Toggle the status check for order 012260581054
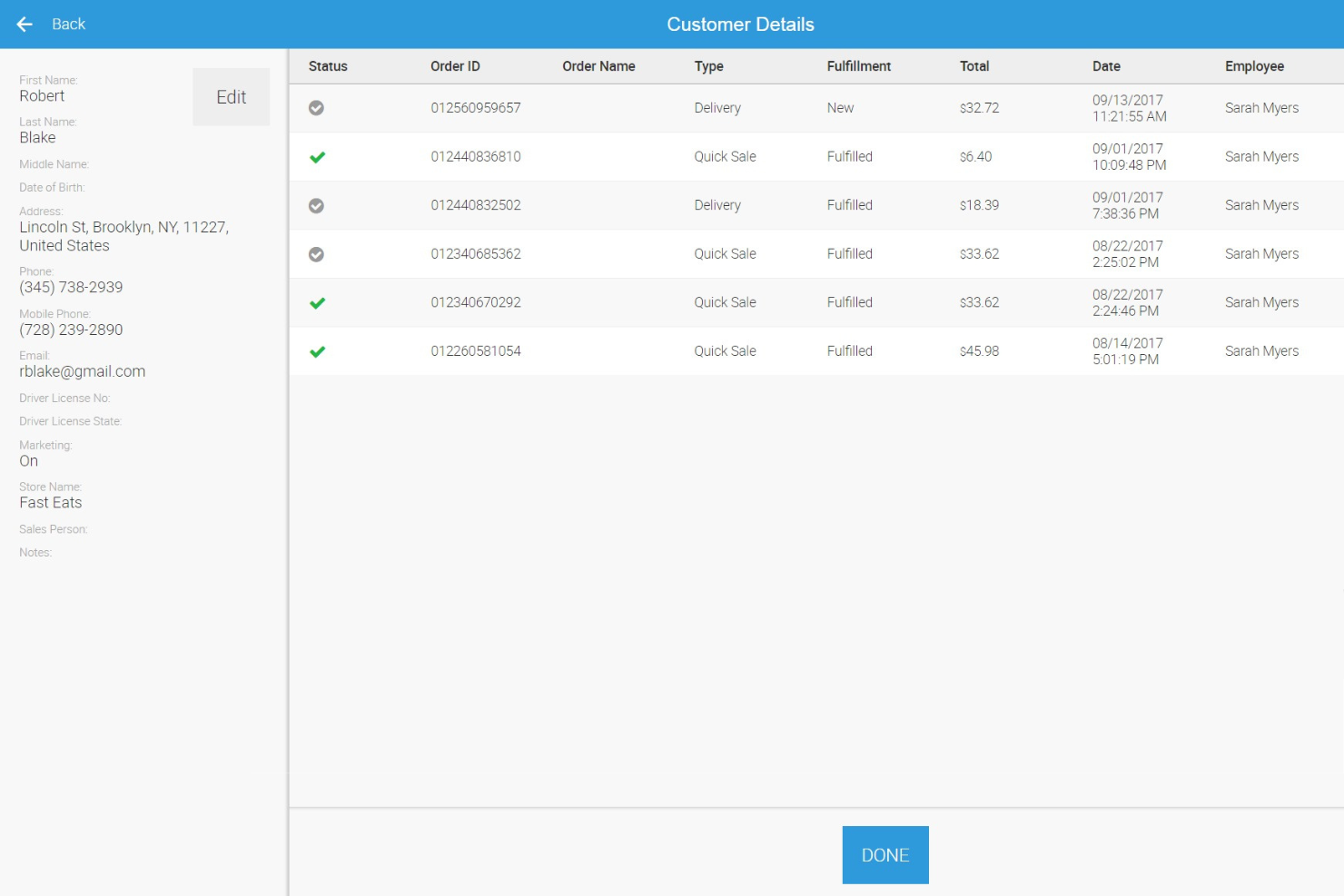The width and height of the screenshot is (1344, 896). tap(316, 351)
